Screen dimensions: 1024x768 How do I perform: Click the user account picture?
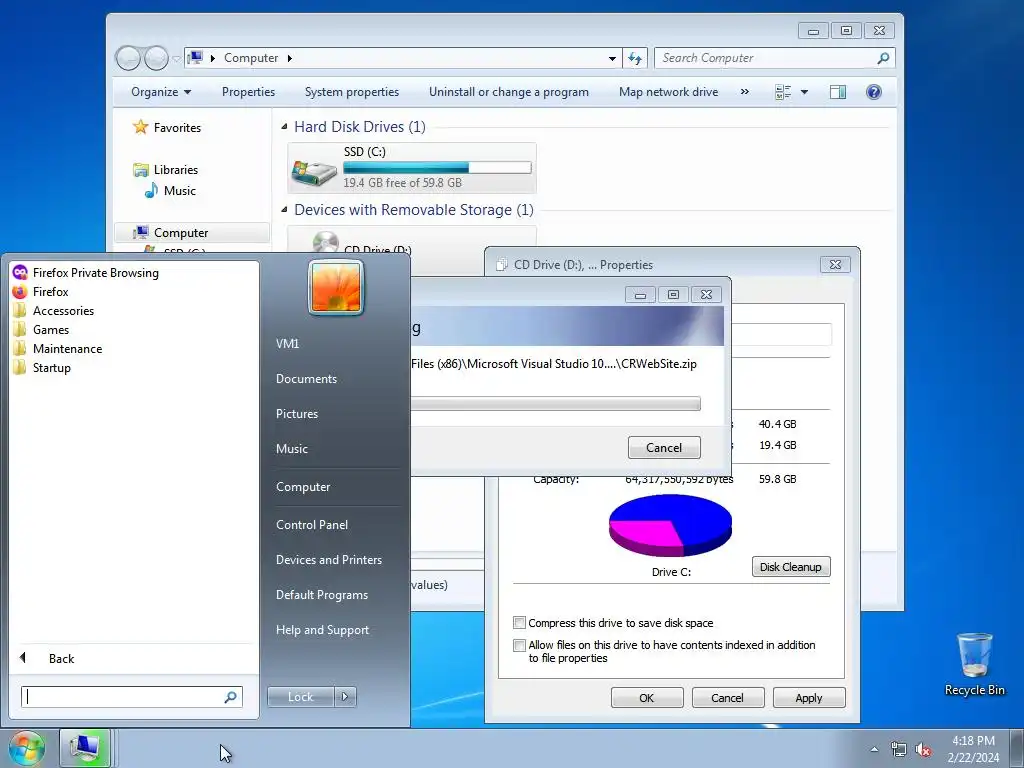pos(336,288)
